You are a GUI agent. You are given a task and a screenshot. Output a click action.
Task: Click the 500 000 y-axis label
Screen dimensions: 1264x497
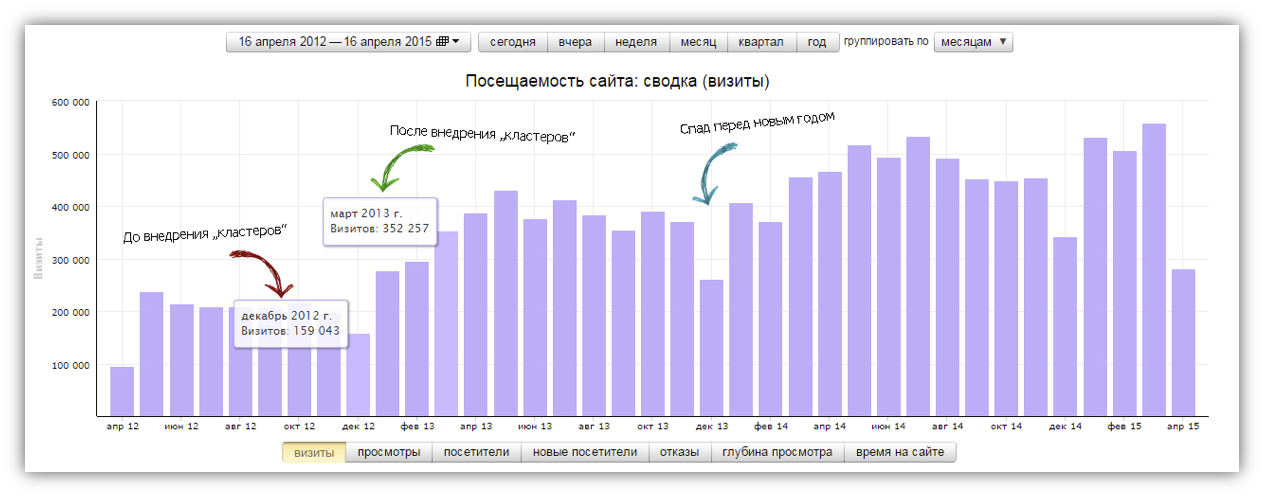pos(69,155)
